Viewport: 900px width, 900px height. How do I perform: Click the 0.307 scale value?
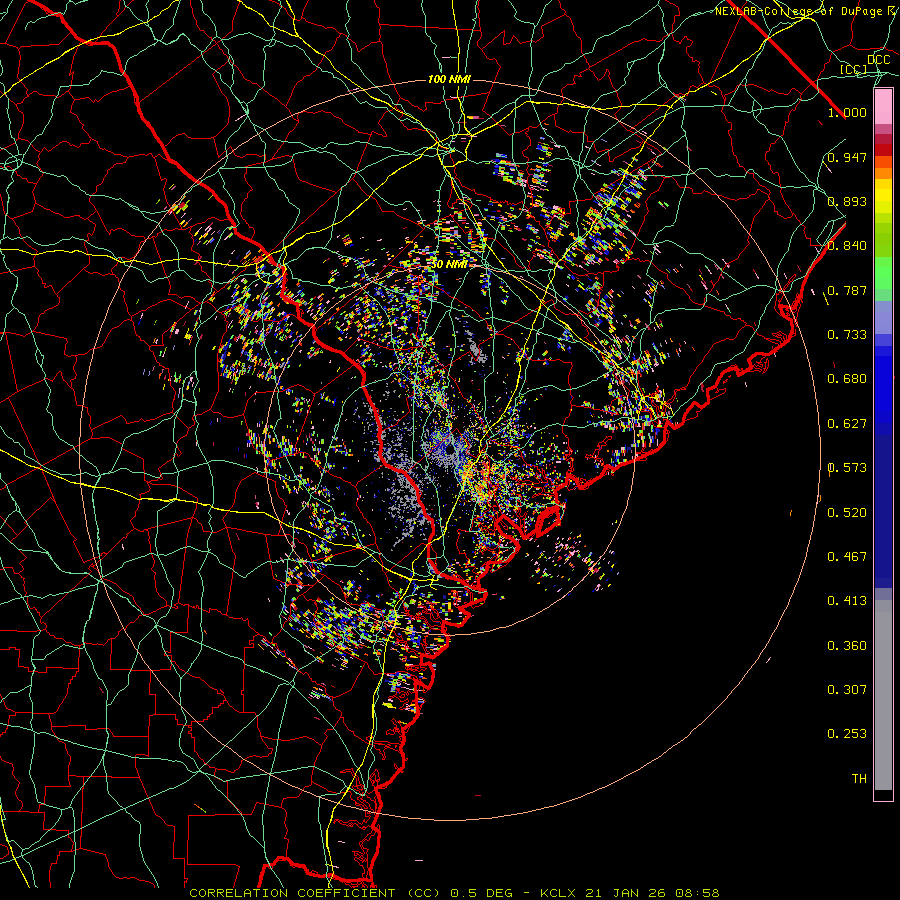click(x=847, y=690)
